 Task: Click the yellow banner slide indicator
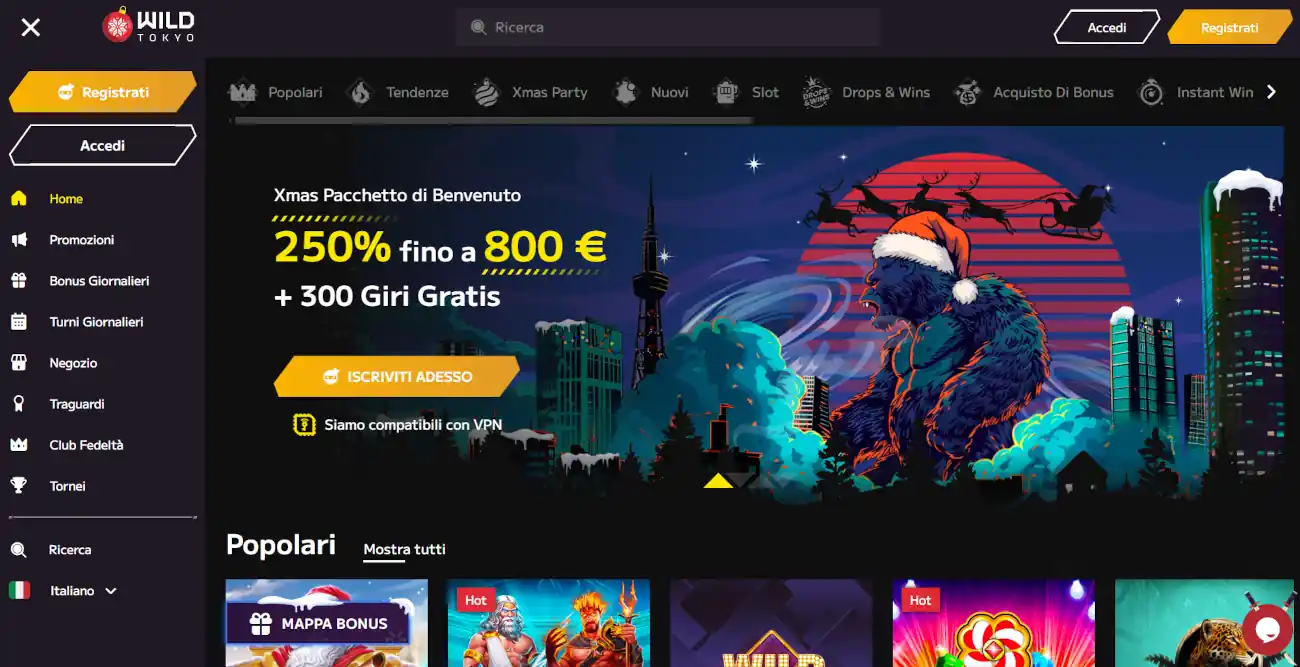click(718, 481)
